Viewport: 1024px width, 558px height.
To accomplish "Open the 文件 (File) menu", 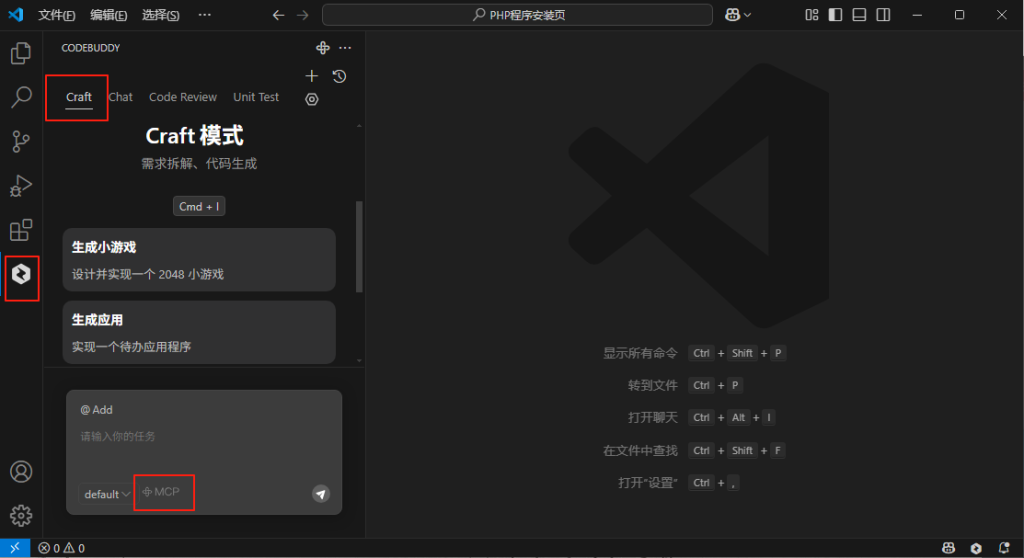I will (x=56, y=15).
